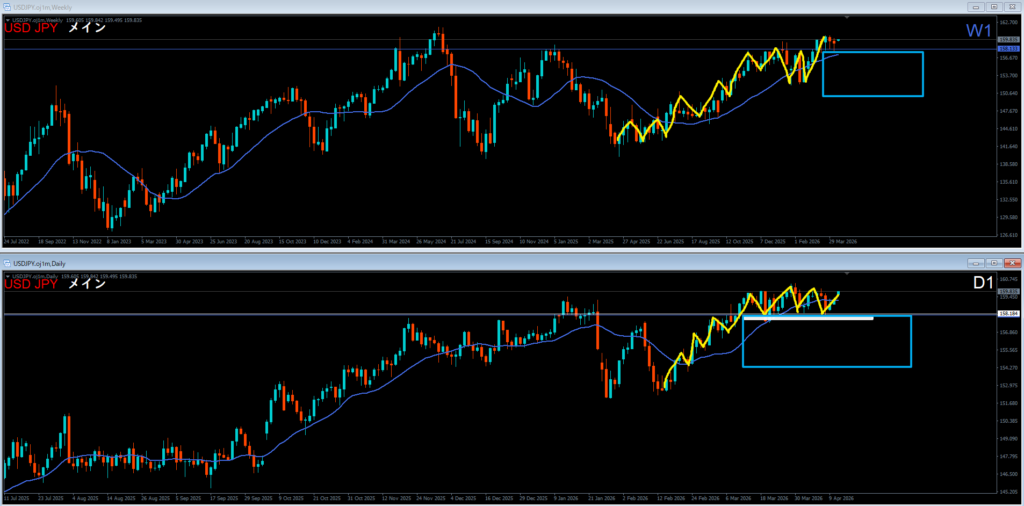Click the 149.090 price scale label
Image resolution: width=1024 pixels, height=506 pixels.
point(1008,439)
